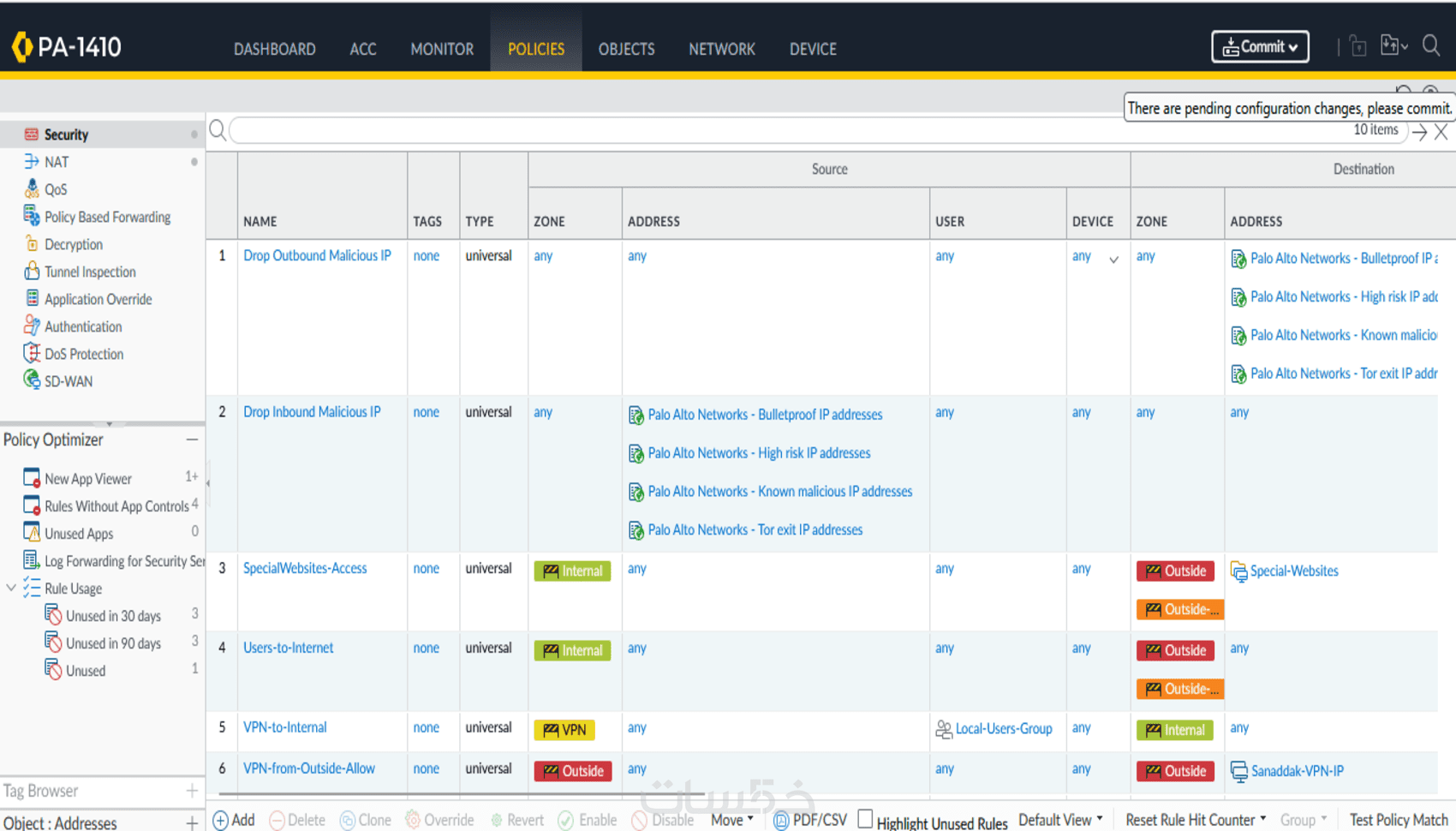Clear the filter with X icon
This screenshot has width=1456, height=831.
coord(1441,132)
